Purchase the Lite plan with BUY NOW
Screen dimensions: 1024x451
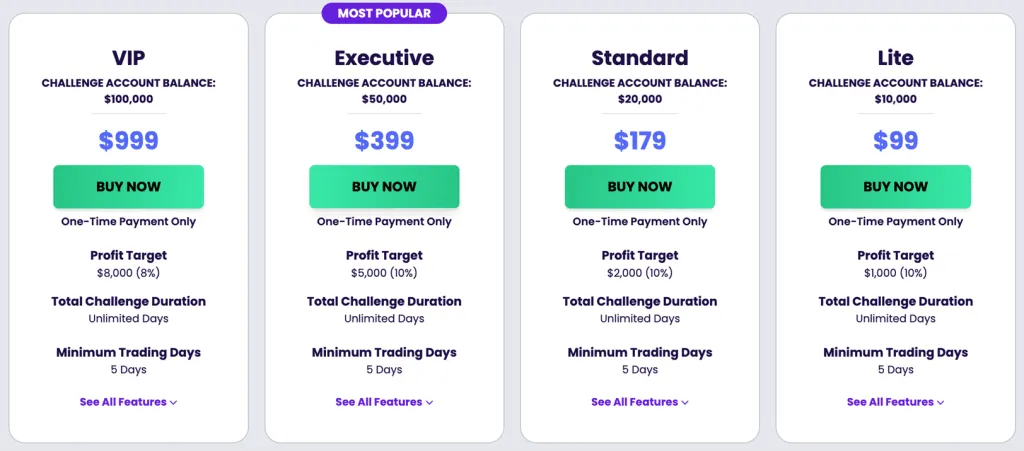(x=895, y=187)
